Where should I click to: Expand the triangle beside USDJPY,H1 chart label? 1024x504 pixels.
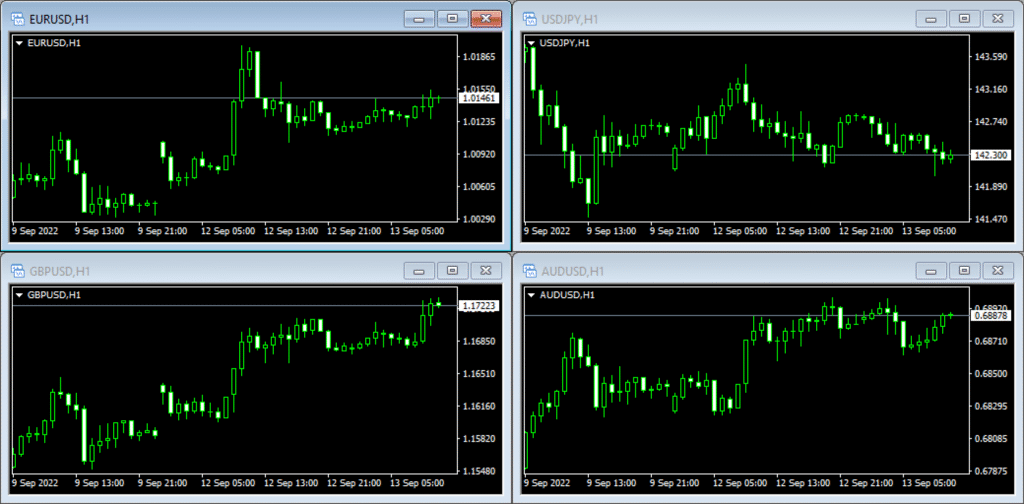coord(531,43)
